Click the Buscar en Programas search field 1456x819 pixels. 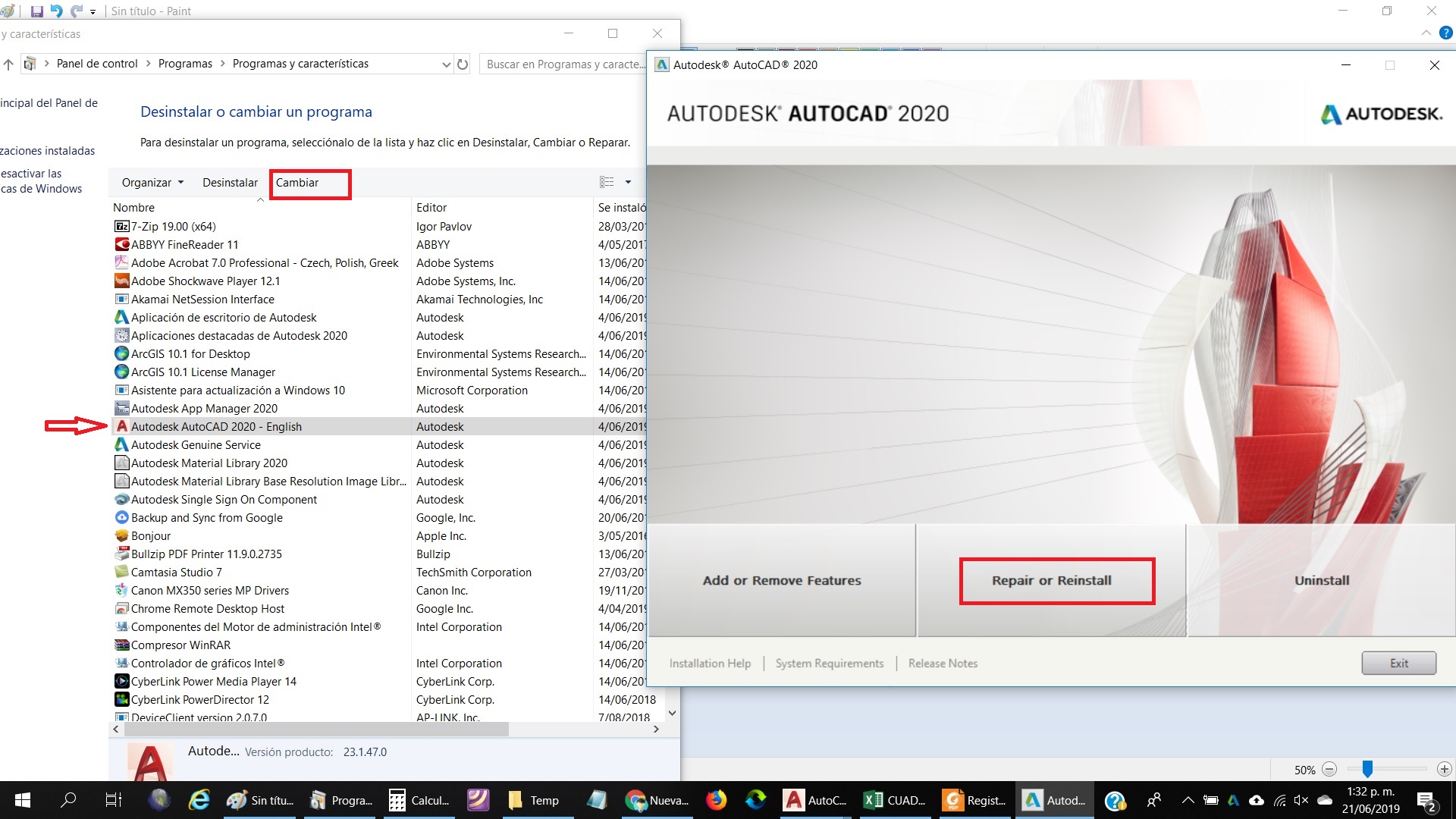click(565, 64)
